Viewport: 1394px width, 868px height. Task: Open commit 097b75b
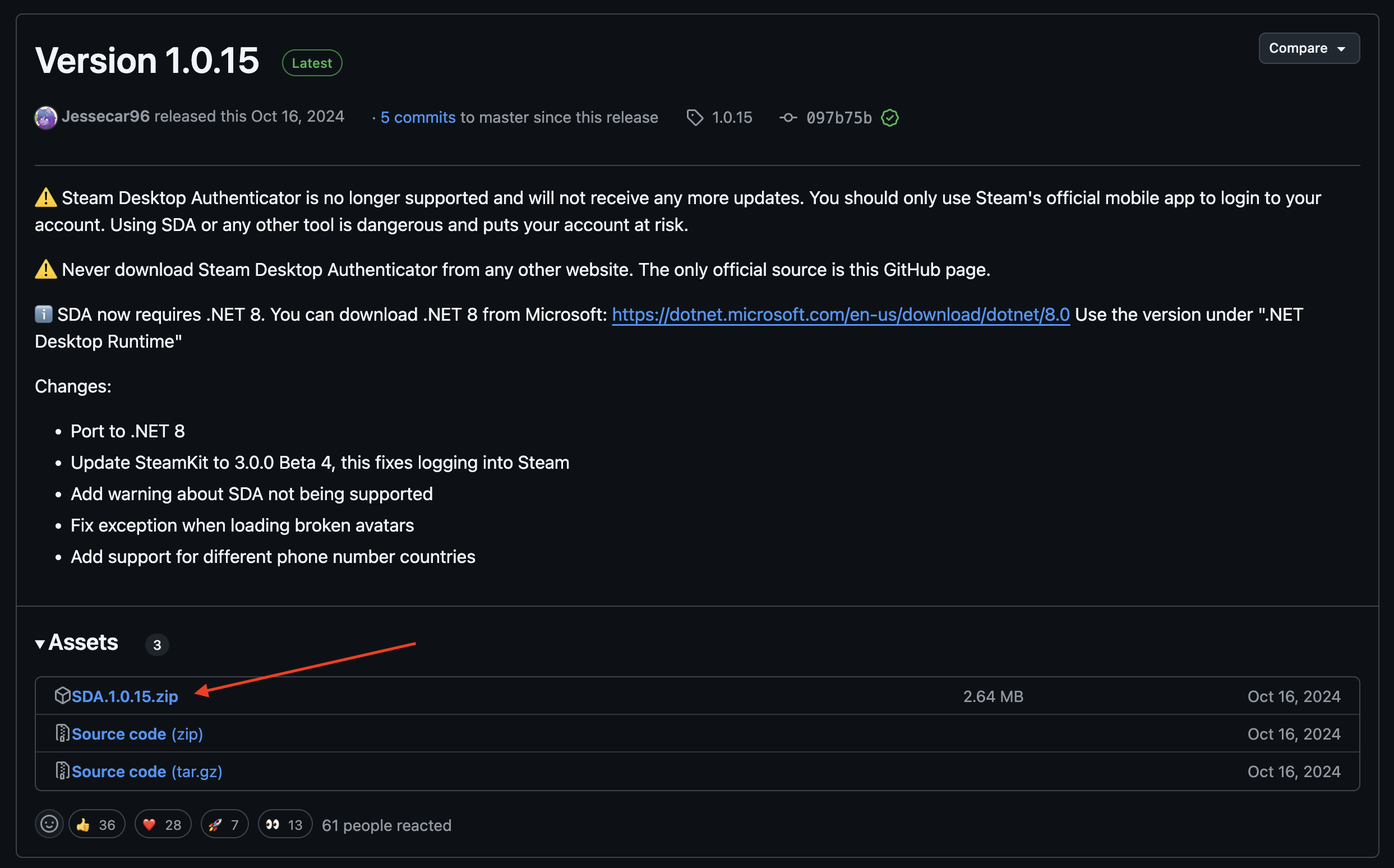(839, 118)
